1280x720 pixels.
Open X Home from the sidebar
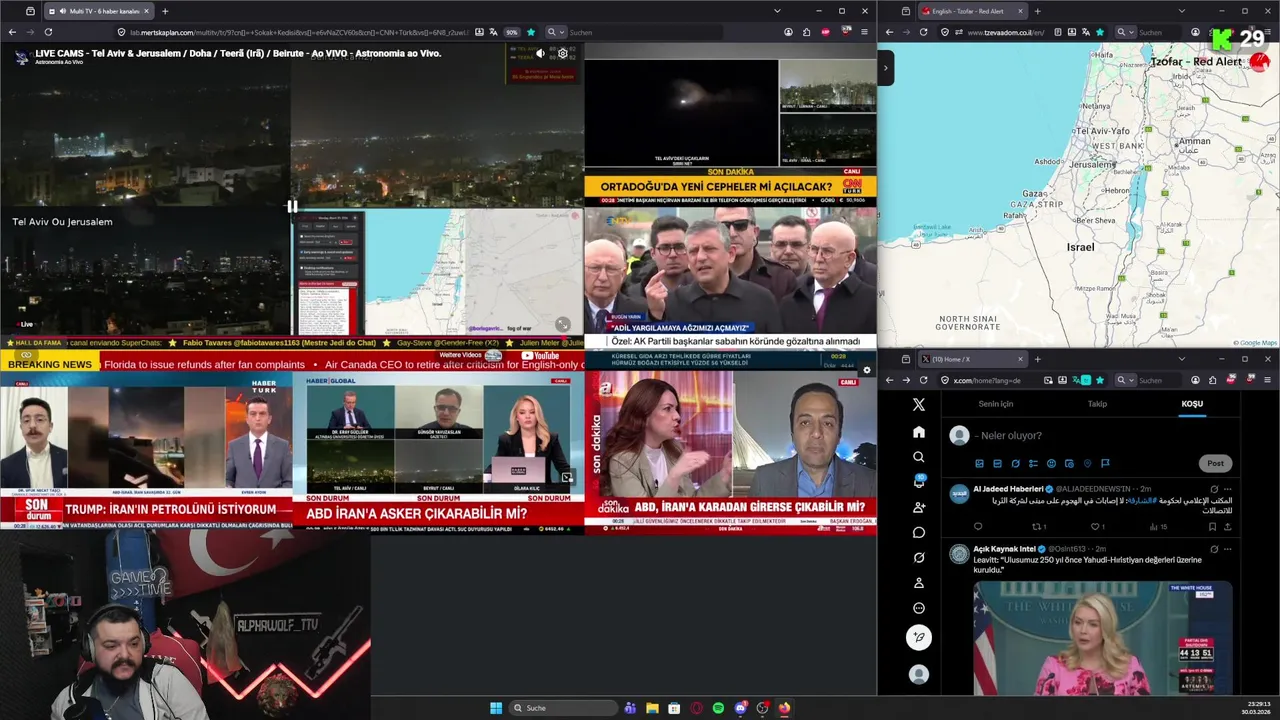click(x=919, y=432)
